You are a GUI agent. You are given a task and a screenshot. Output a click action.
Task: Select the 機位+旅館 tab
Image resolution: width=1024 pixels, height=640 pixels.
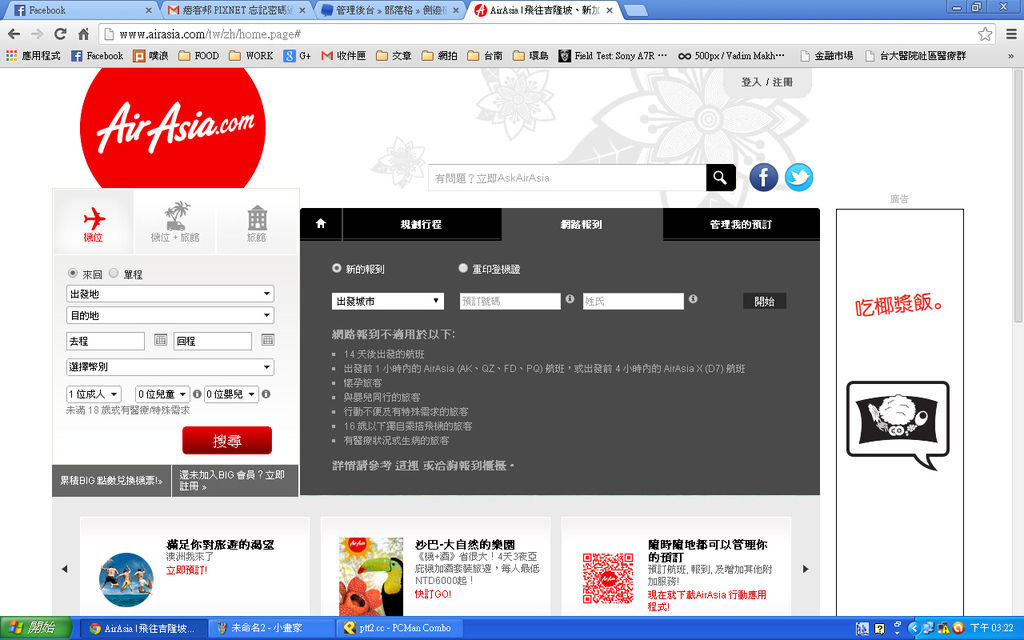(x=175, y=219)
